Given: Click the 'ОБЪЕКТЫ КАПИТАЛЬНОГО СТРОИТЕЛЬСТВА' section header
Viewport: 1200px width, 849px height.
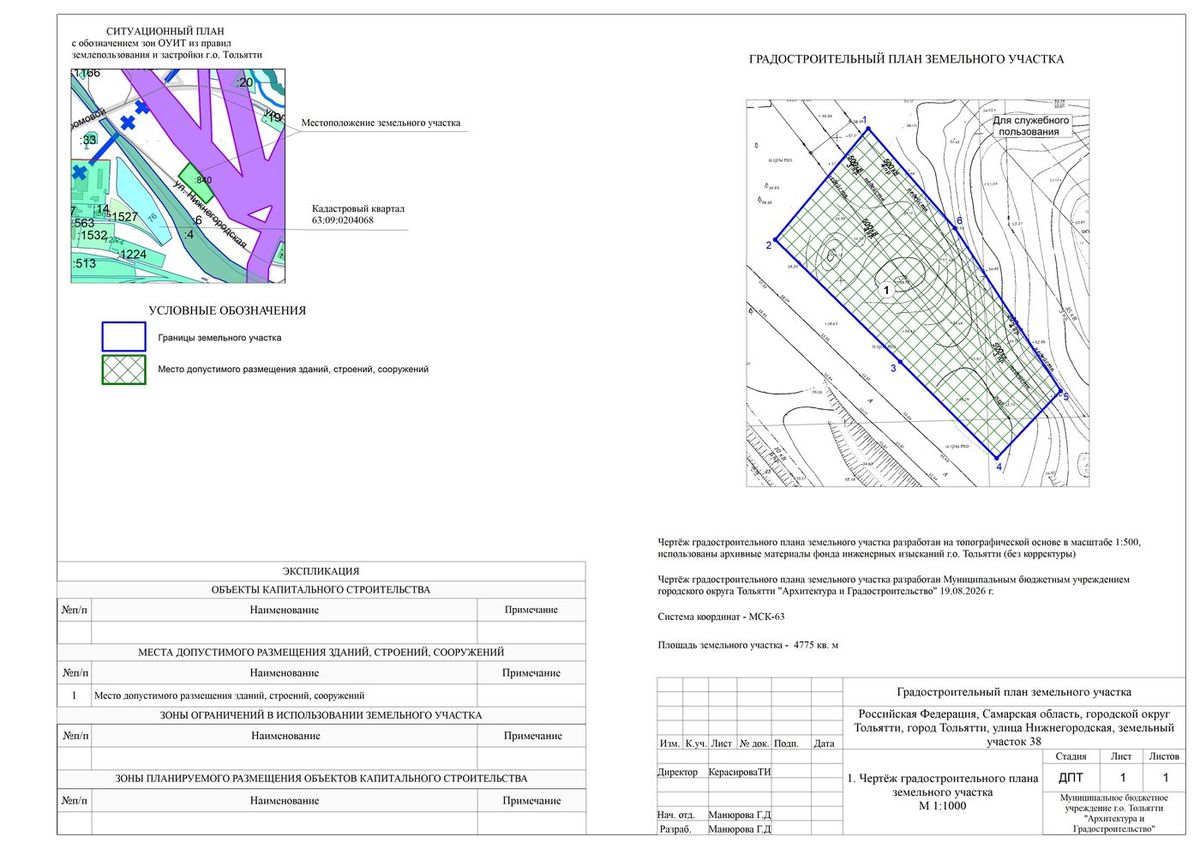Looking at the screenshot, I should point(321,590).
